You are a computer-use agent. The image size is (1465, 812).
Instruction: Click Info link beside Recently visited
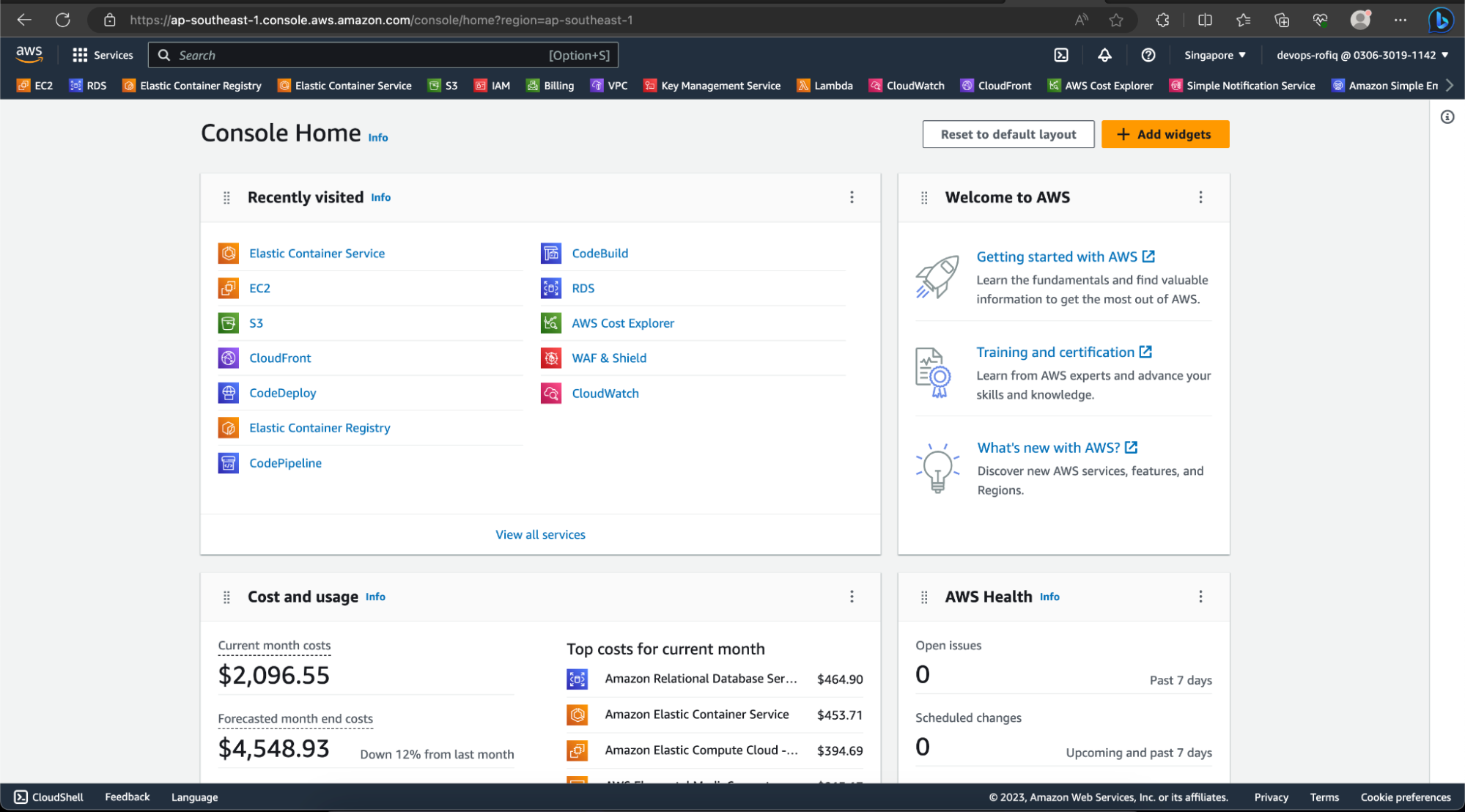(x=381, y=198)
